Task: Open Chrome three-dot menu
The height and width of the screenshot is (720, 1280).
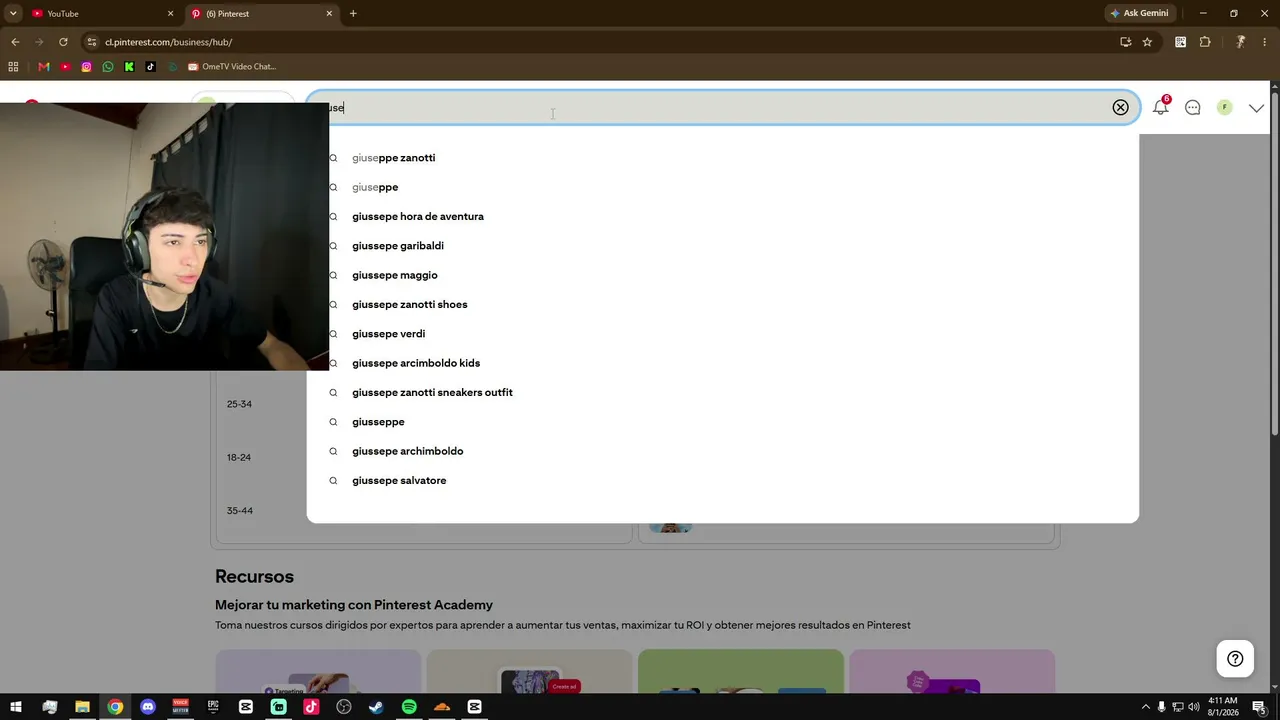Action: point(1265,42)
